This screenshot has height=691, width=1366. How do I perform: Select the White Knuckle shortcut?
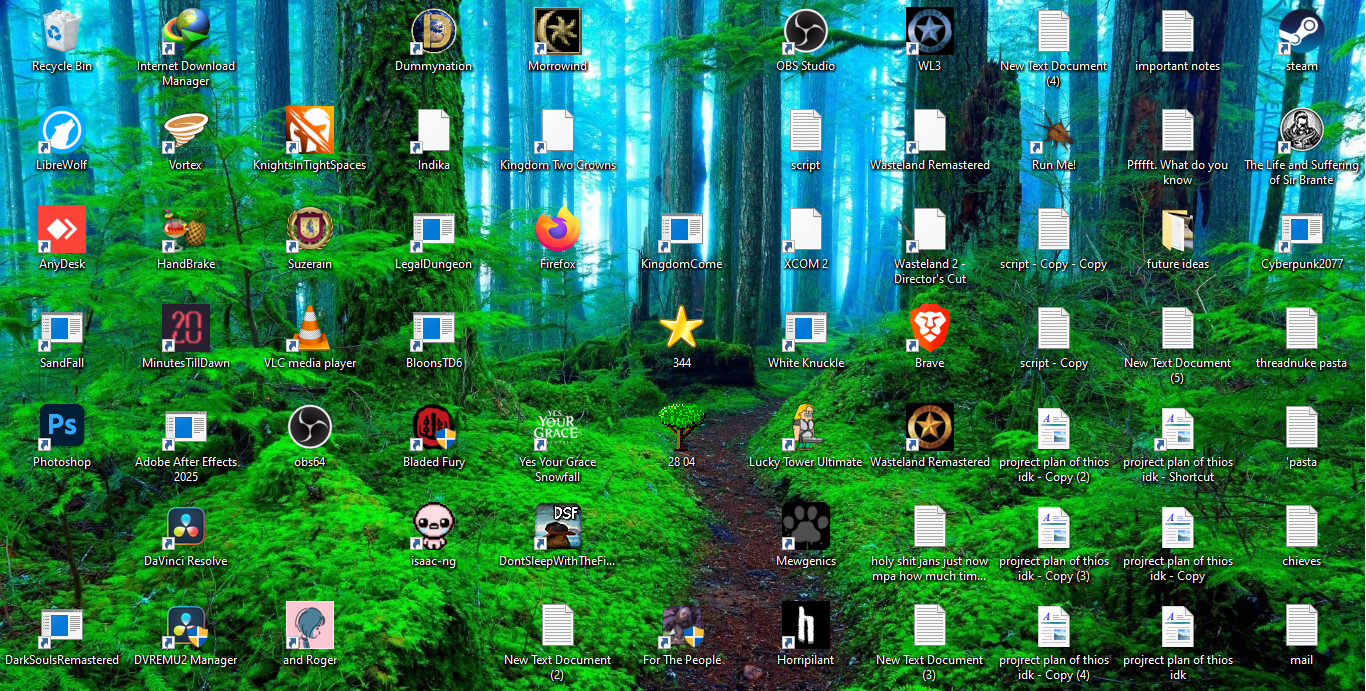[x=806, y=328]
